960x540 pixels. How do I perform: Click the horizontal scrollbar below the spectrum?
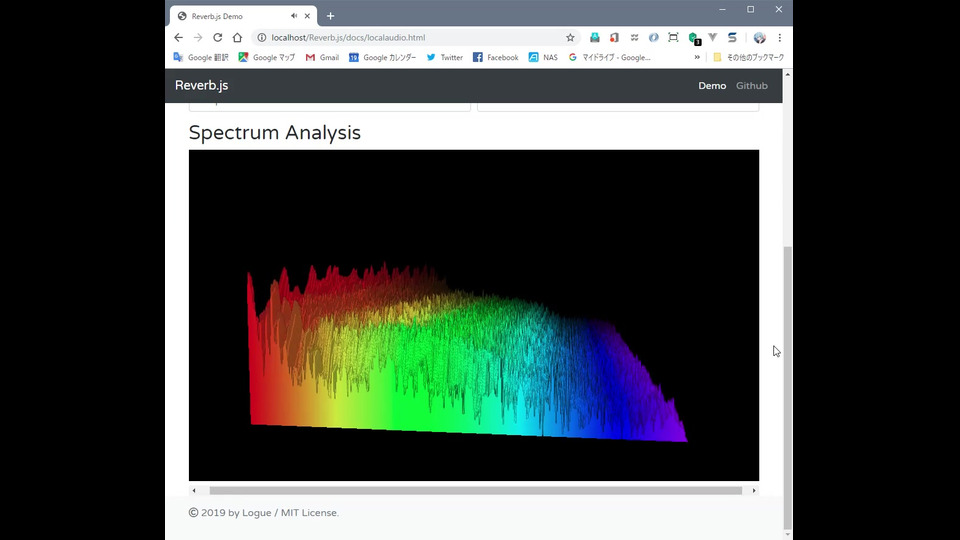475,491
